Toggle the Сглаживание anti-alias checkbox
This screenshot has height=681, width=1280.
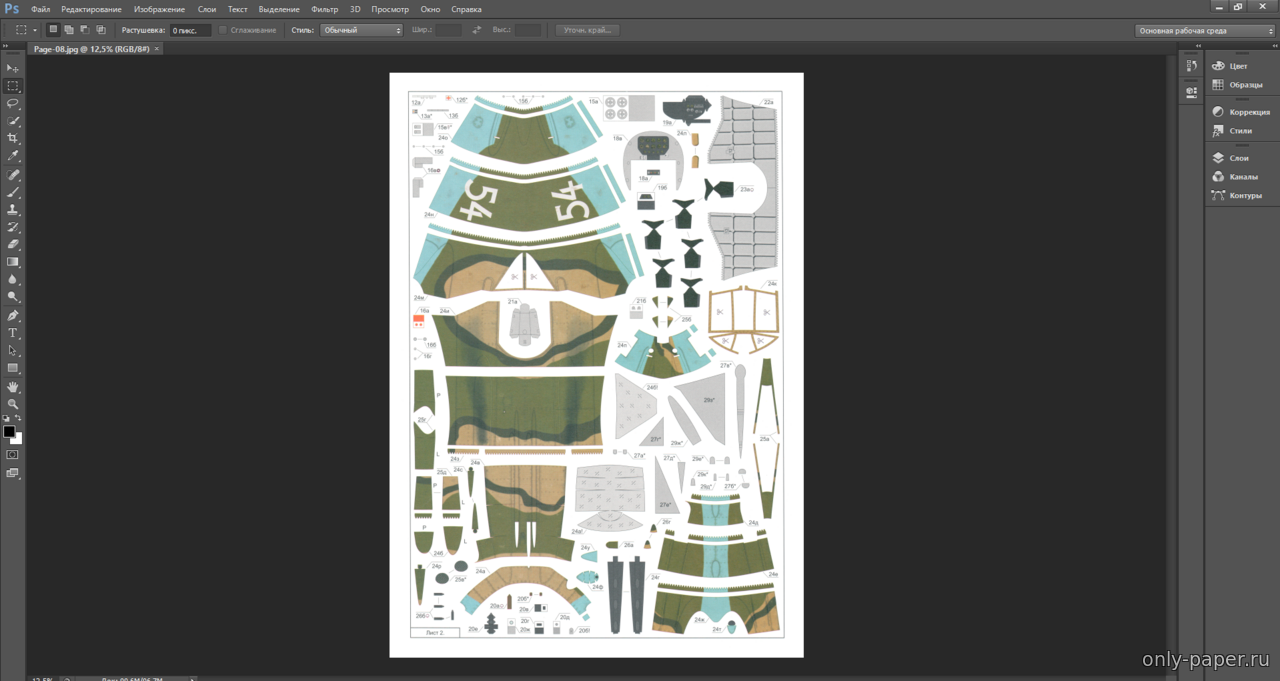[x=223, y=30]
